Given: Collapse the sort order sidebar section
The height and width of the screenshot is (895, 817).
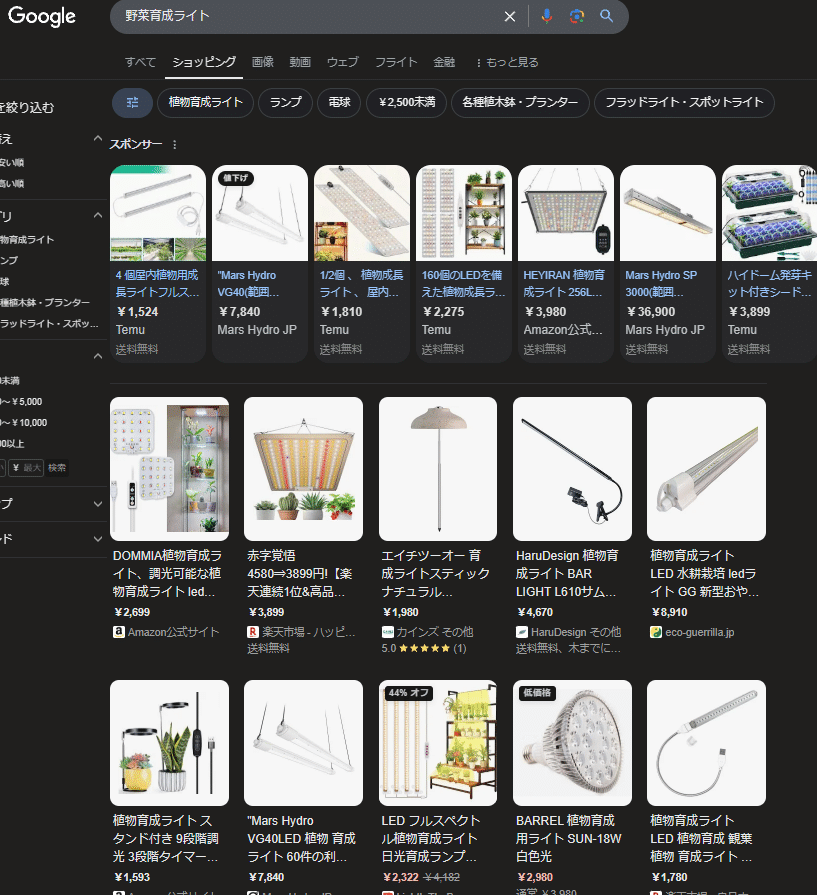Looking at the screenshot, I should (x=98, y=139).
